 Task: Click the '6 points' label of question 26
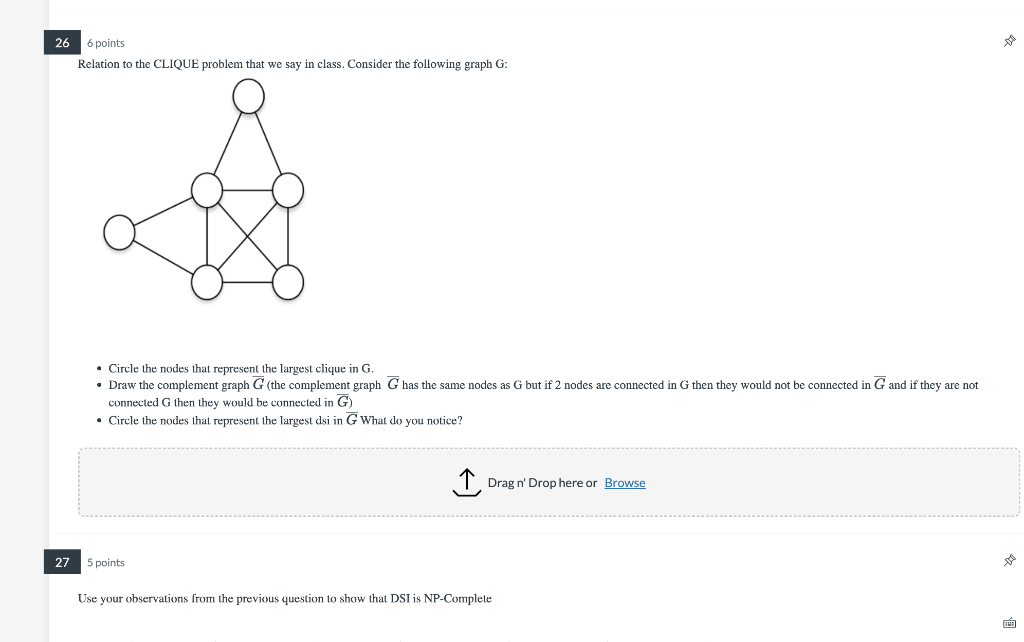[x=105, y=42]
